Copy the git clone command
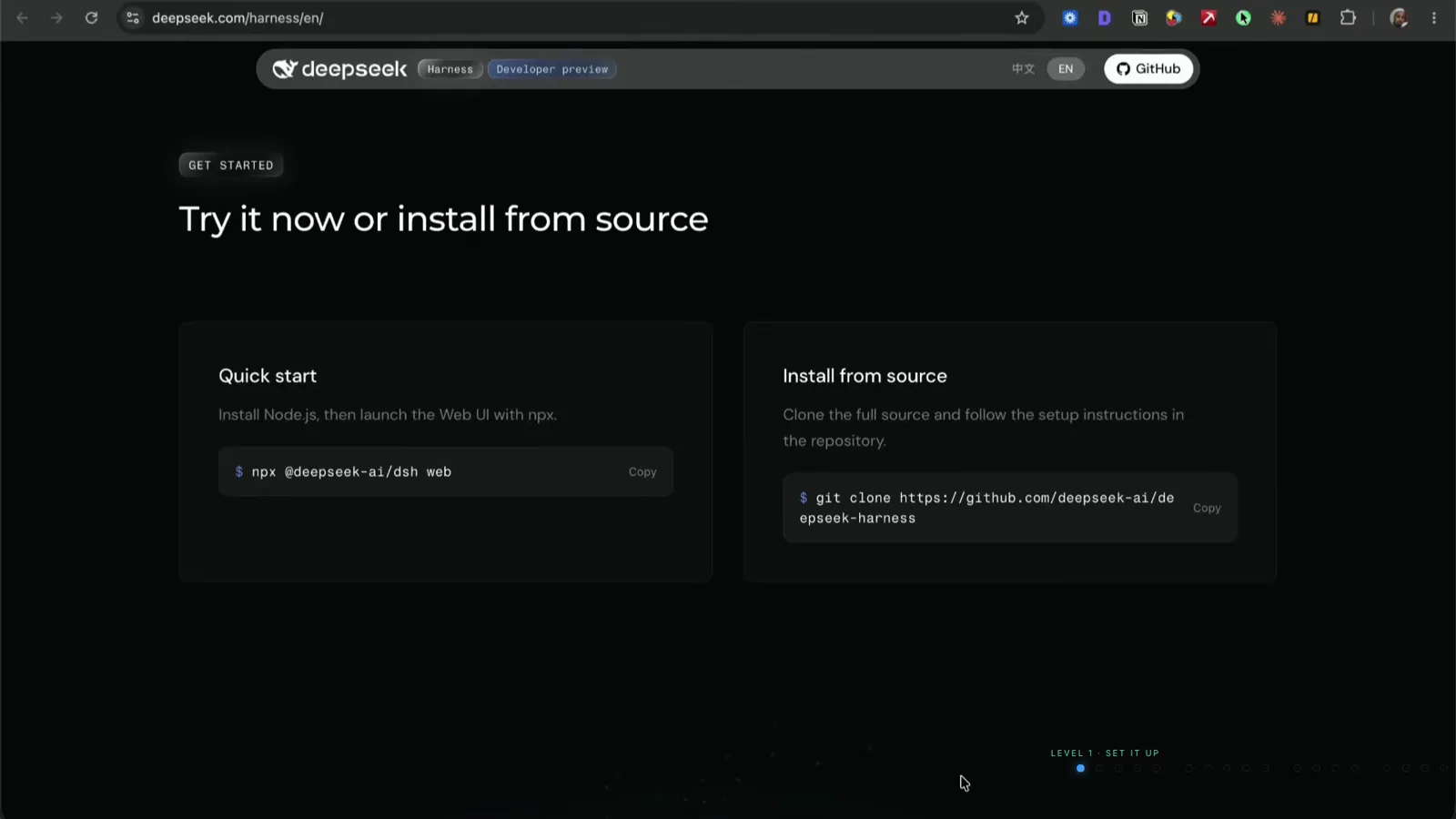The width and height of the screenshot is (1456, 819). pos(1207,509)
